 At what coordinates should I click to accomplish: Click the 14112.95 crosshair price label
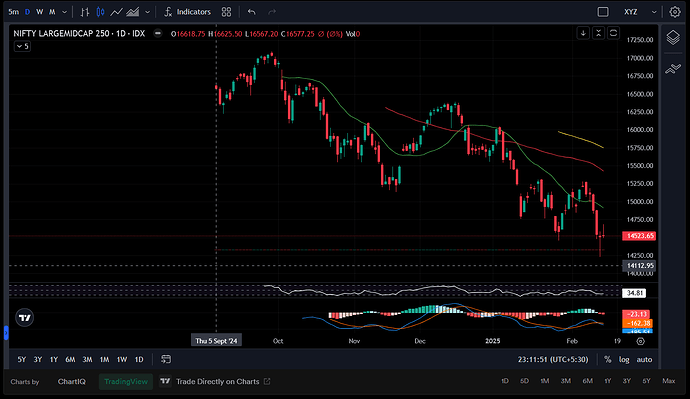click(639, 266)
